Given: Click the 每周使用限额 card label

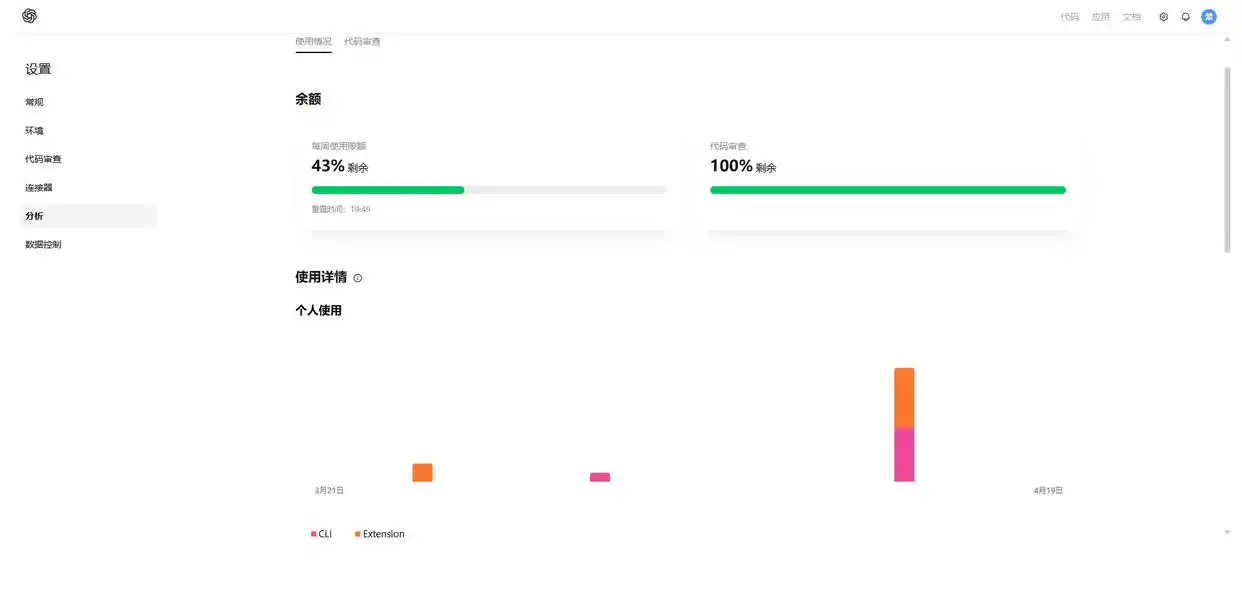Looking at the screenshot, I should point(339,146).
